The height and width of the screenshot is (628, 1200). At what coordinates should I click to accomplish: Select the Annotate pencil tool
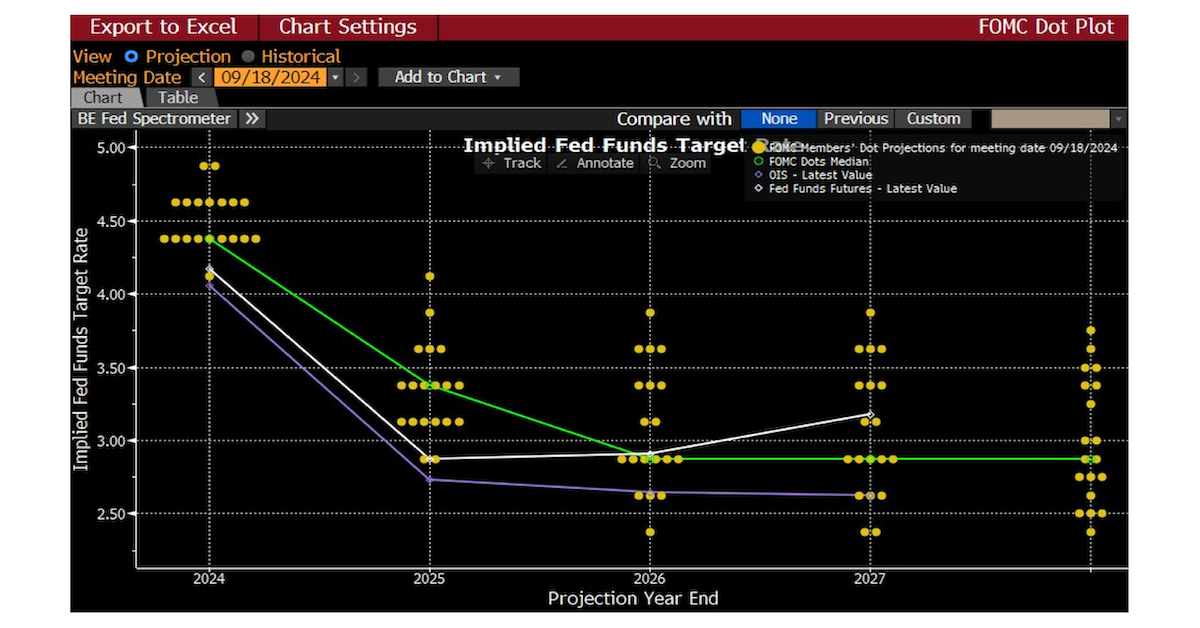coord(595,163)
